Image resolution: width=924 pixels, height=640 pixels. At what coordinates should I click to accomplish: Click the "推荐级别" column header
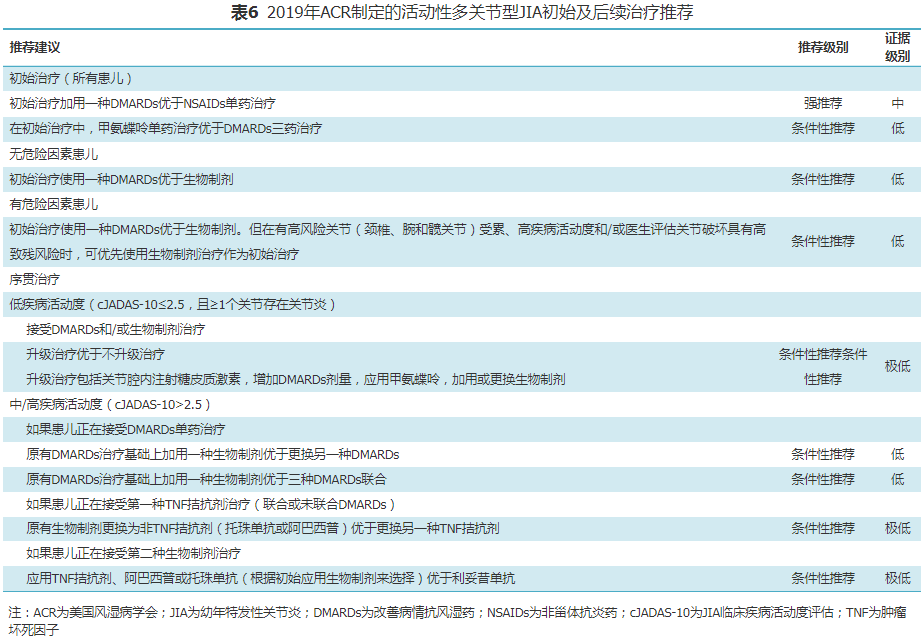point(822,48)
